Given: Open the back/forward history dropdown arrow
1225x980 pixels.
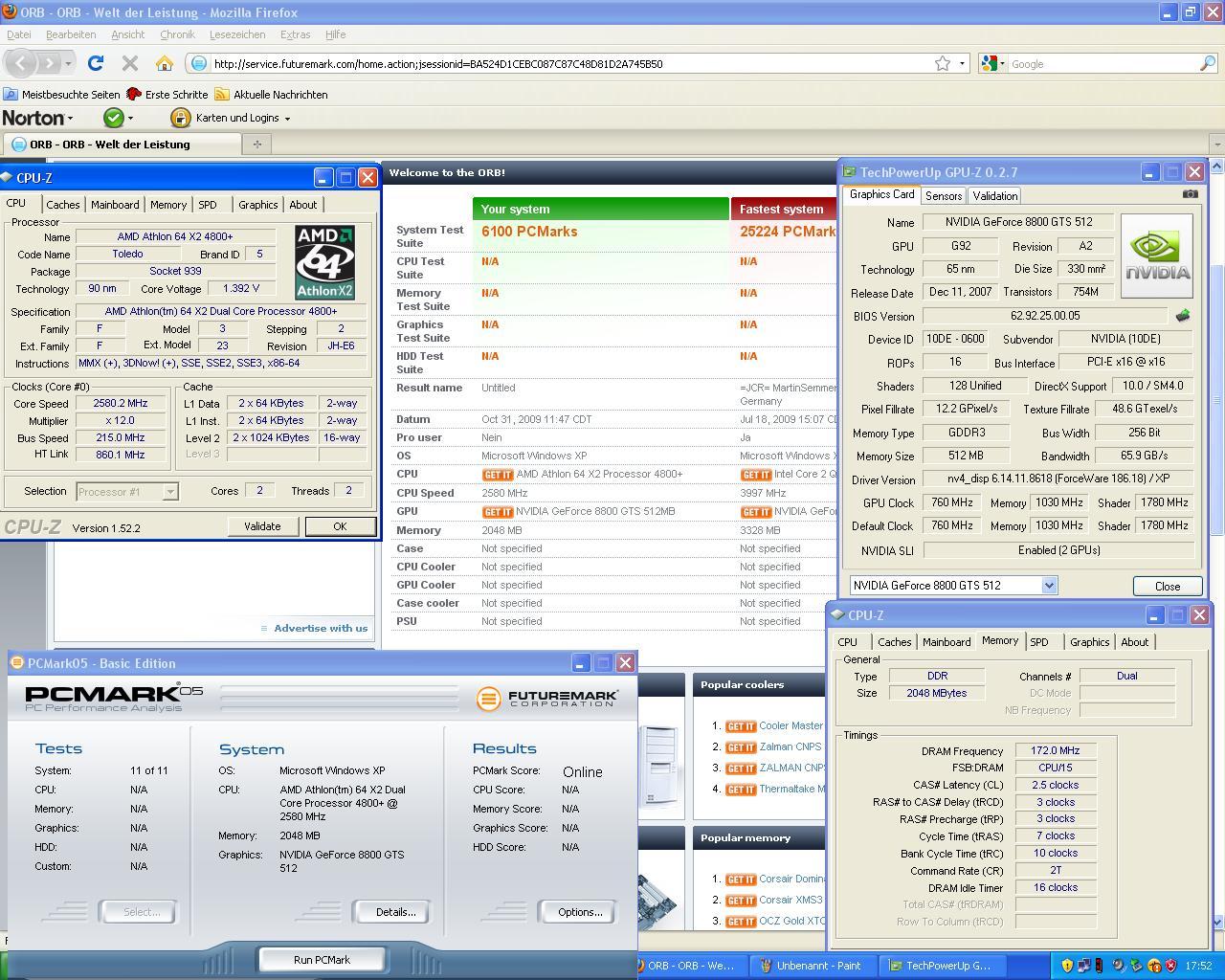Looking at the screenshot, I should 68,64.
